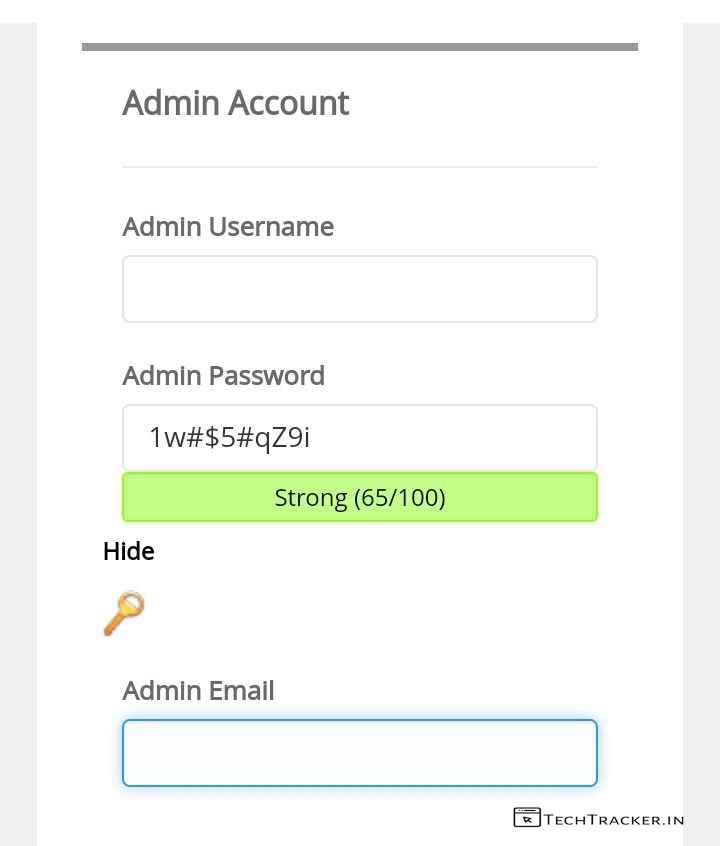Toggle password visibility with Hide
The height and width of the screenshot is (846, 720).
(128, 551)
